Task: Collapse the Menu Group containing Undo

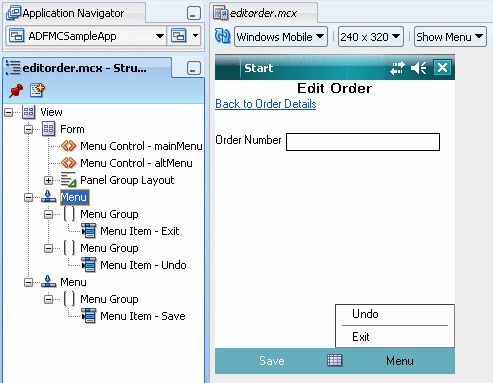Action: [49, 248]
